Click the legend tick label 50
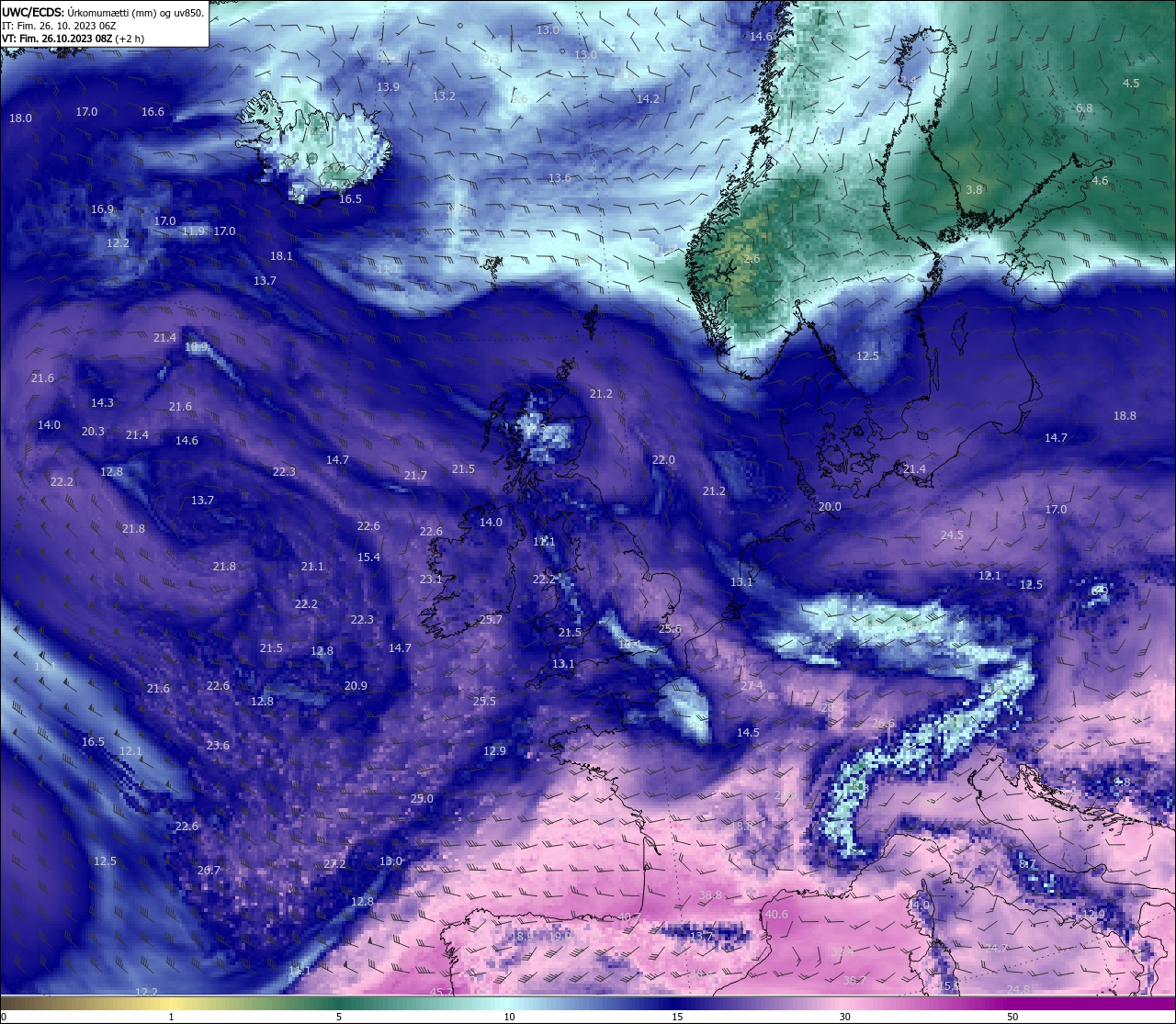Image resolution: width=1176 pixels, height=1024 pixels. [x=1012, y=1017]
